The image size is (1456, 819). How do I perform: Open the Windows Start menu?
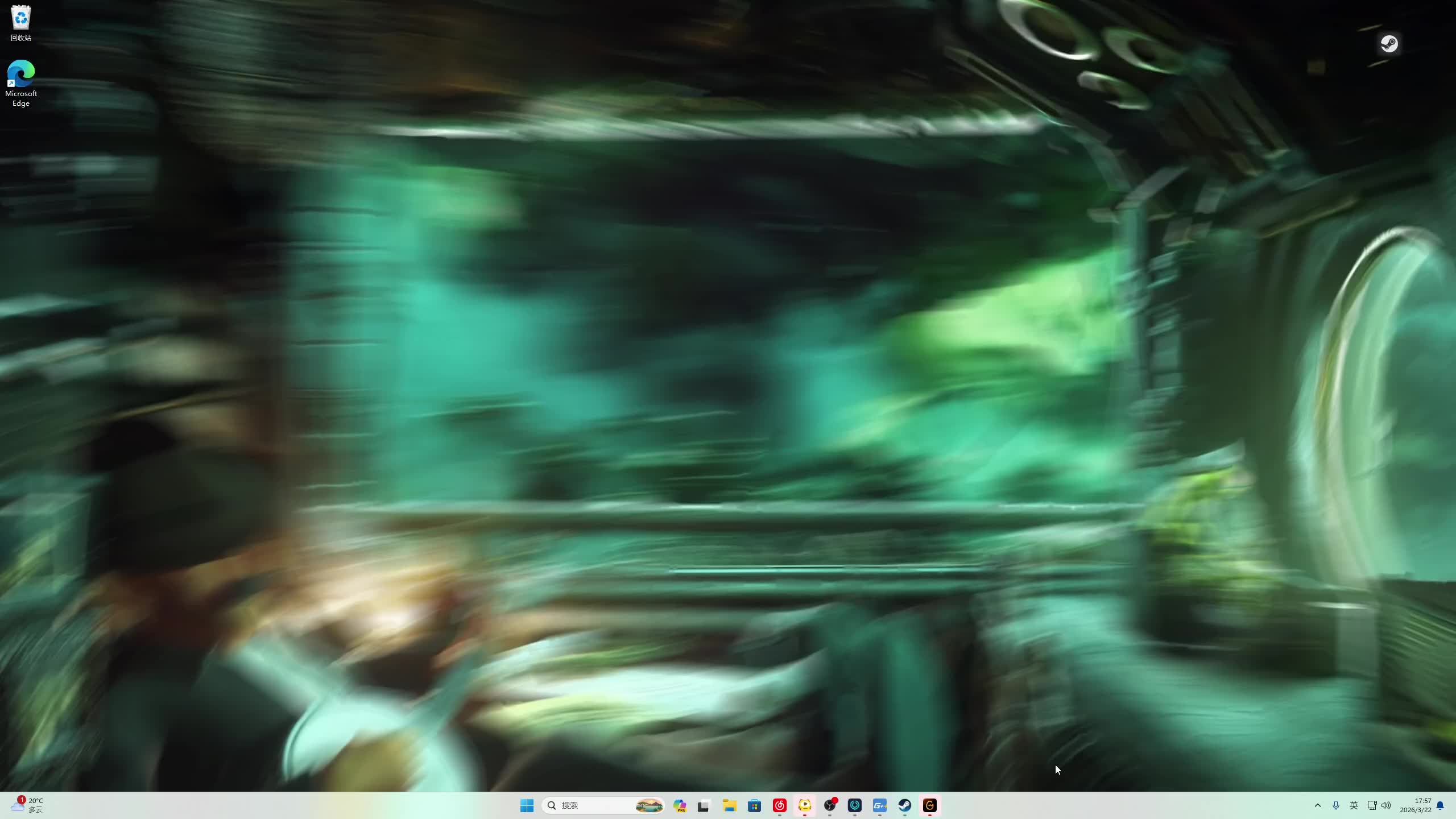[527, 805]
